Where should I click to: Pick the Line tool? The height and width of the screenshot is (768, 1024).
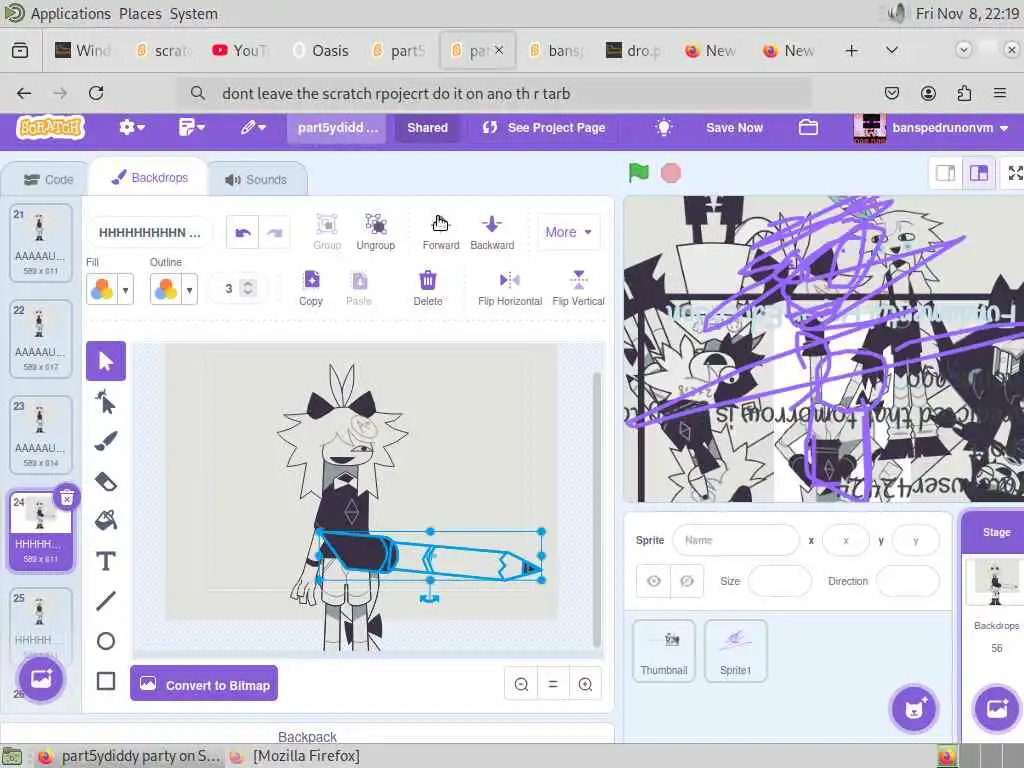click(106, 601)
